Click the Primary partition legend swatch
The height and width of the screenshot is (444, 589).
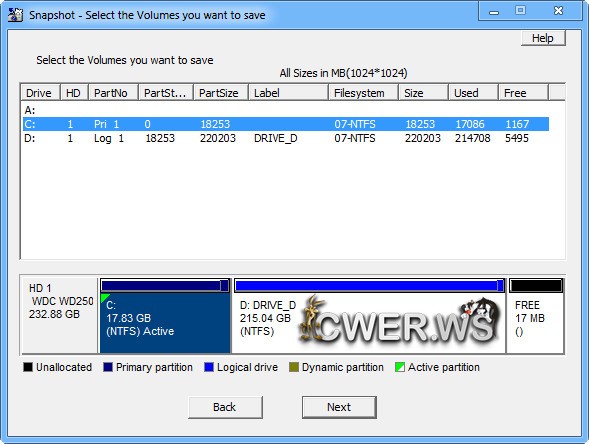[x=108, y=367]
